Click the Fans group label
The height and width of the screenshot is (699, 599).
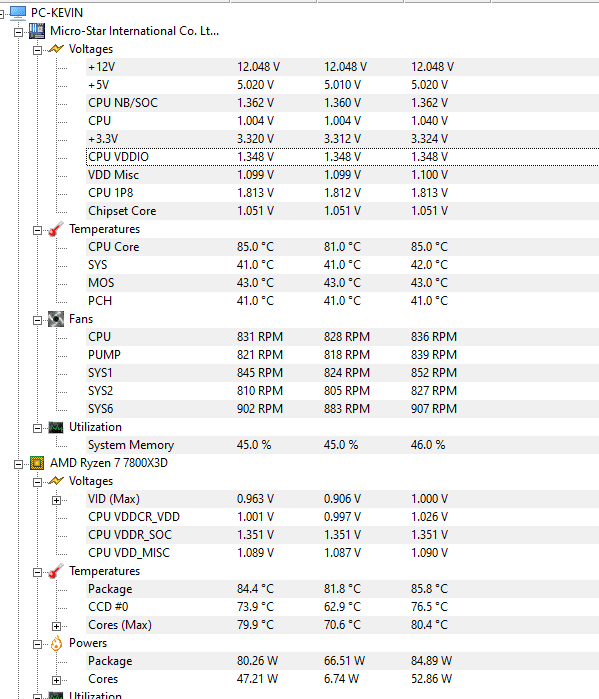(x=81, y=319)
